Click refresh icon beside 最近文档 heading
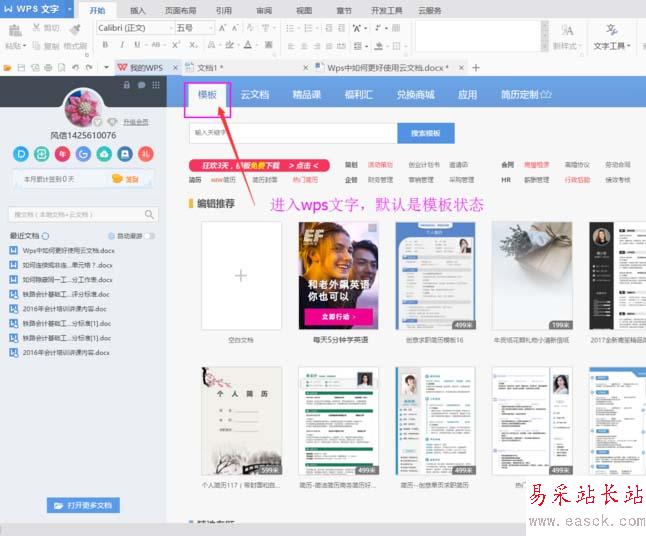This screenshot has width=646, height=536. pyautogui.click(x=45, y=236)
